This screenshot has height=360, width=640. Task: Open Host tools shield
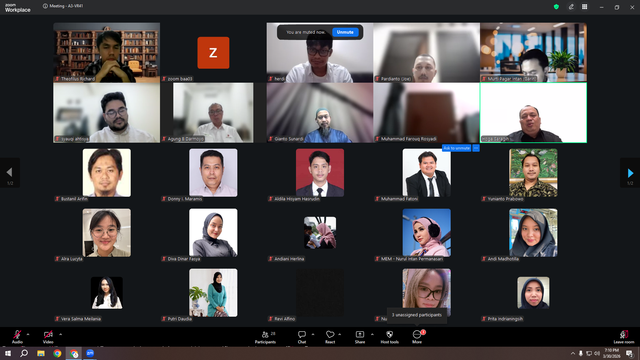pos(389,337)
